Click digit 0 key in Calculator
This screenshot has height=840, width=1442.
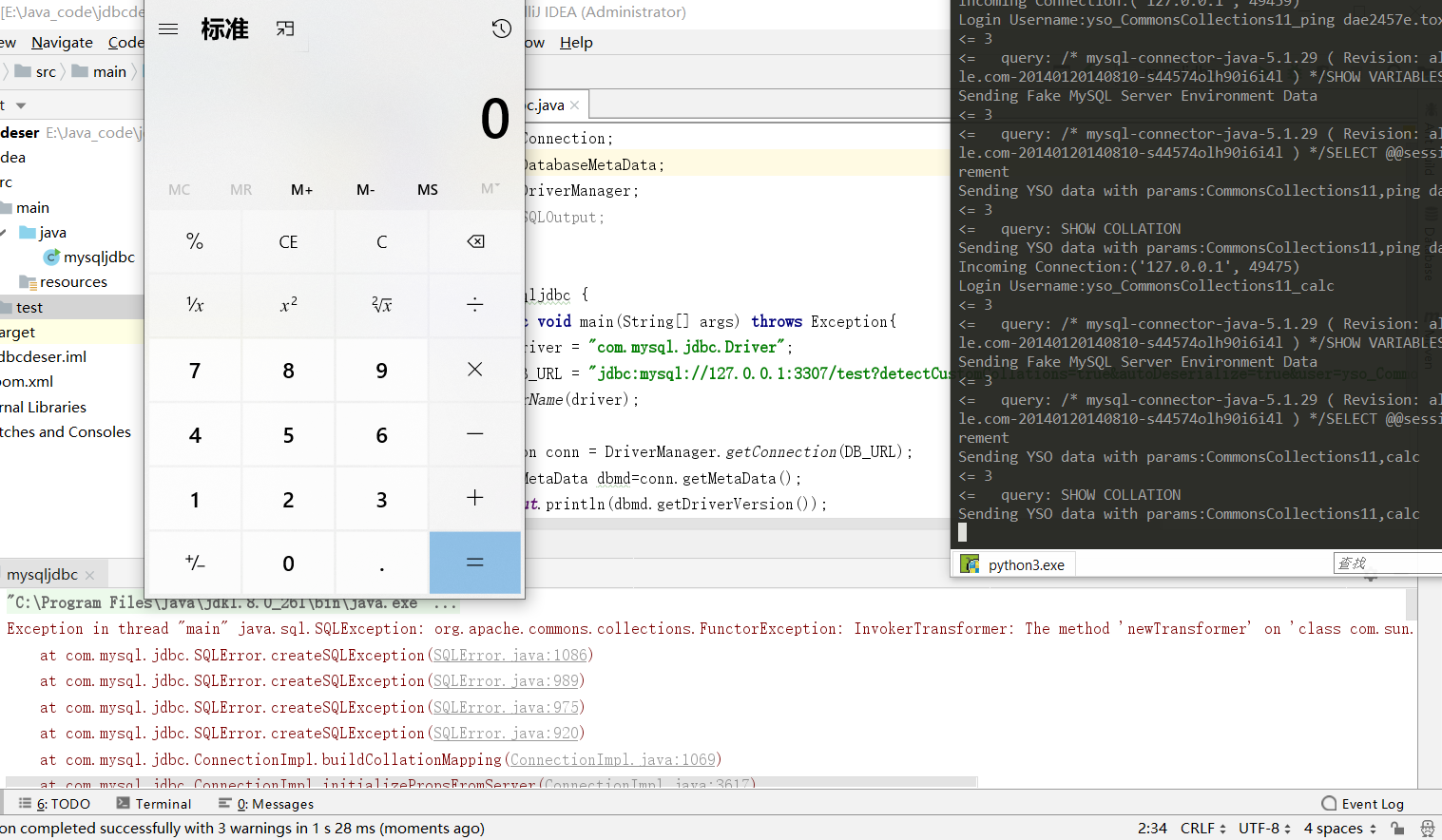[288, 563]
